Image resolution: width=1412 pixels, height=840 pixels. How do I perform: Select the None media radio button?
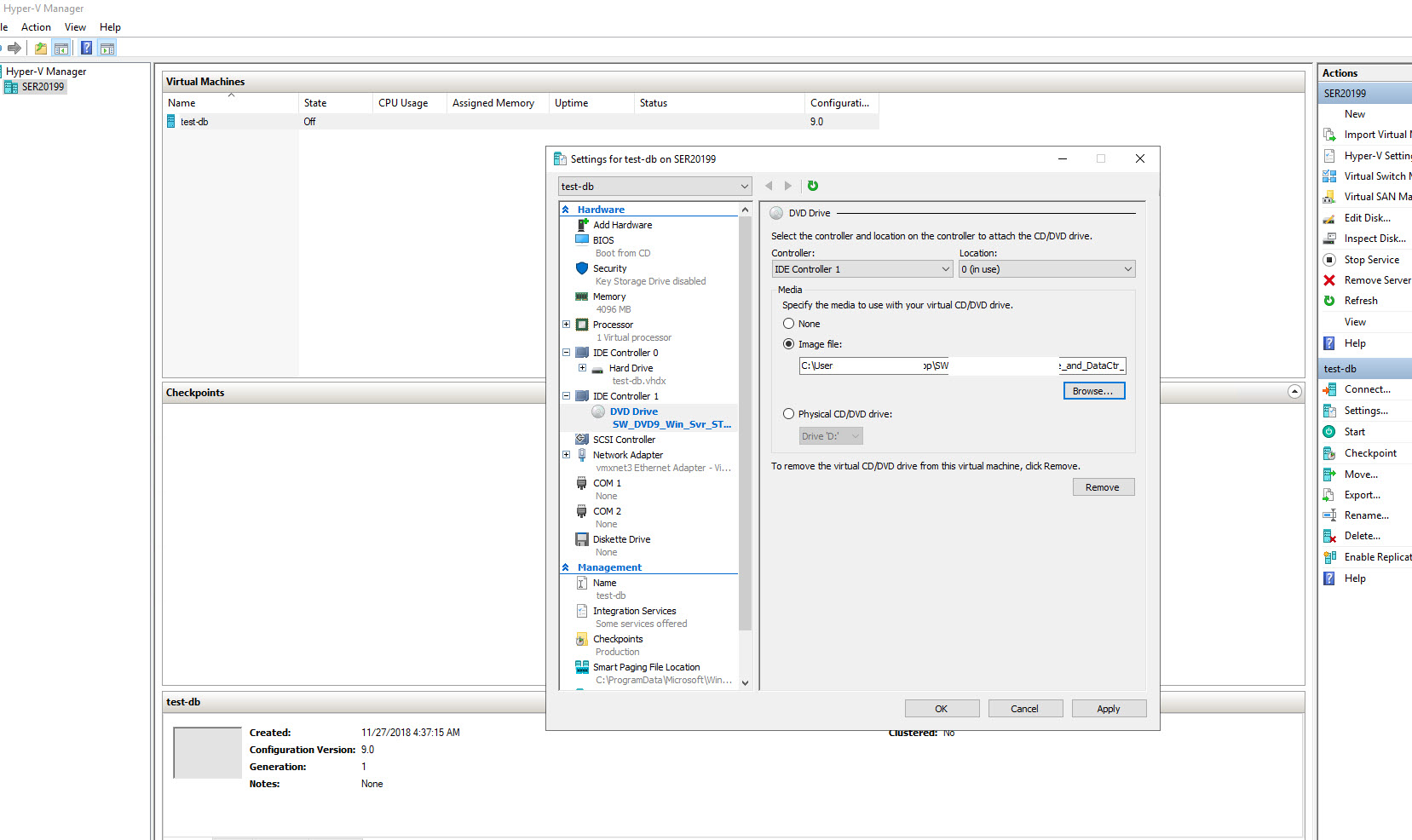(x=788, y=324)
